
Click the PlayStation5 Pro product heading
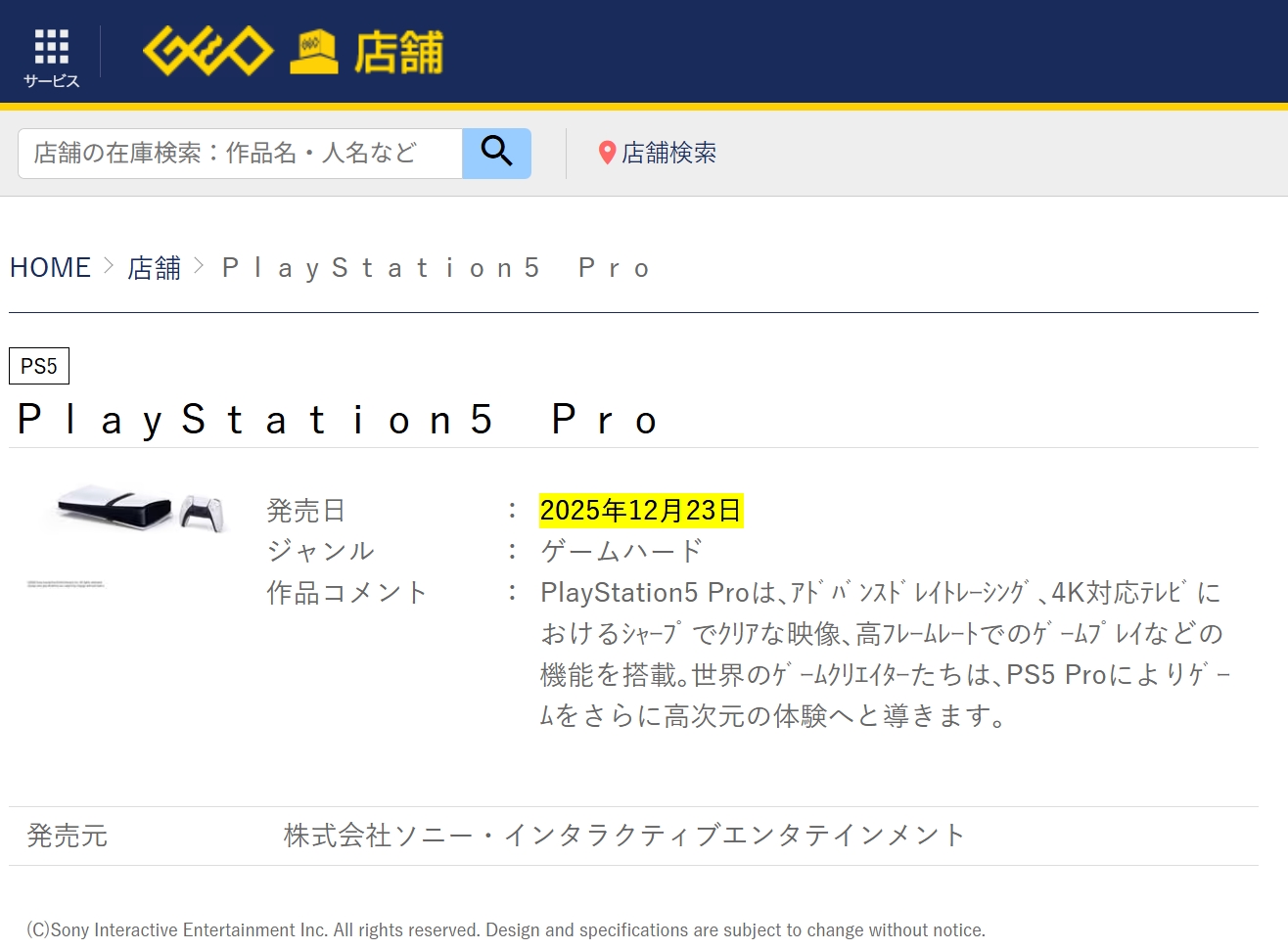click(338, 420)
